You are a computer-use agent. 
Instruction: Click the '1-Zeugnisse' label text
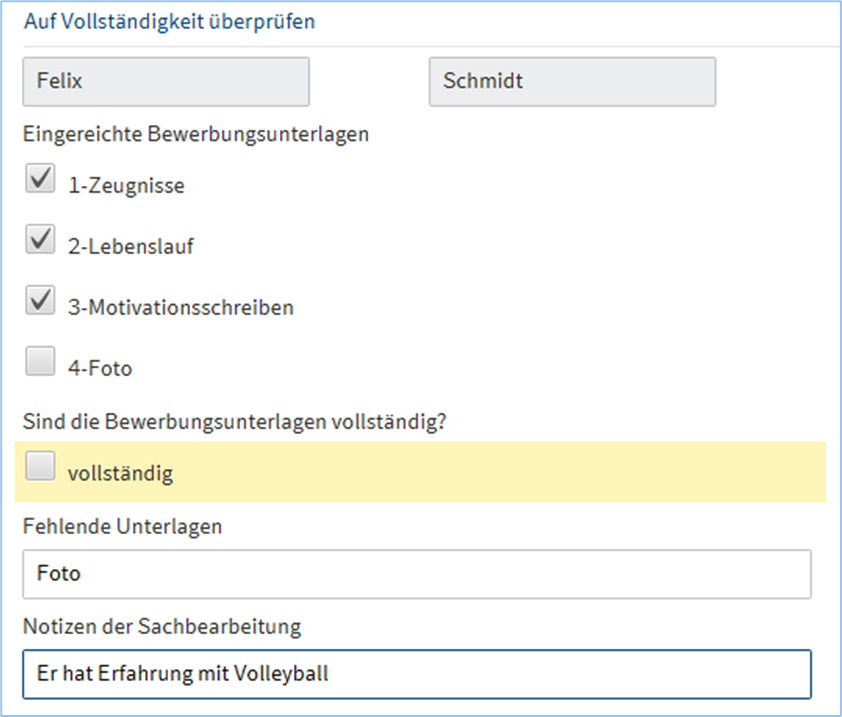click(x=126, y=186)
